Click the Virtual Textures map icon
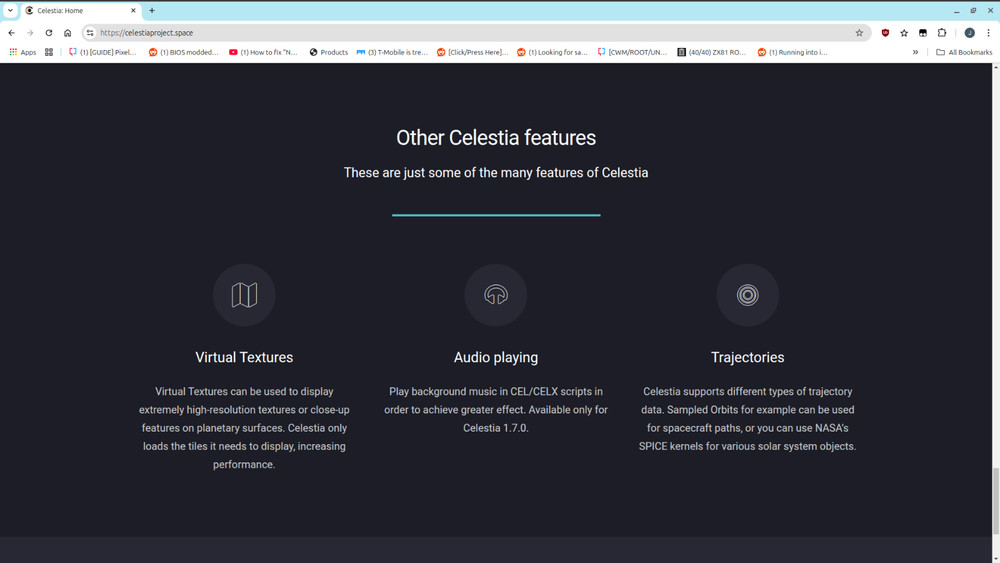The width and height of the screenshot is (1000, 563). point(244,295)
